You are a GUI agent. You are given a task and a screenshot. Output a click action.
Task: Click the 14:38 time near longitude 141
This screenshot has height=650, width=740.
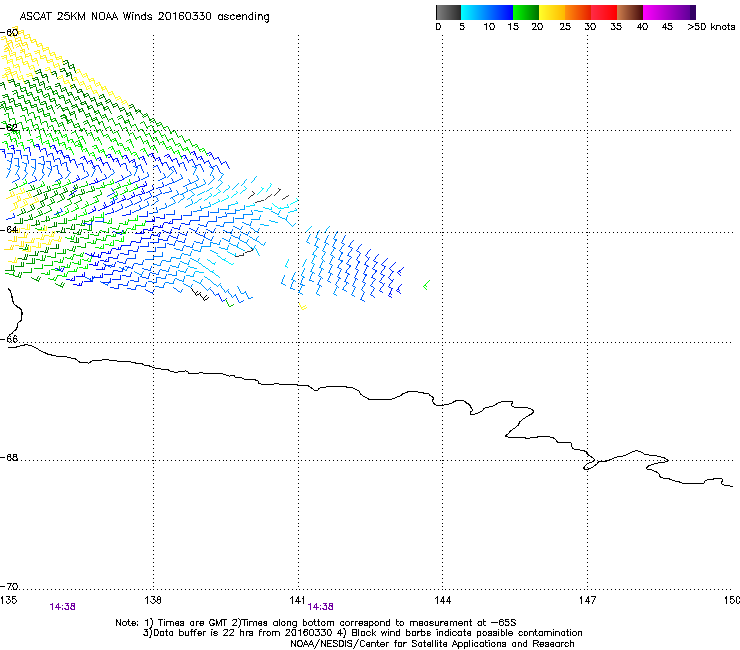[320, 607]
